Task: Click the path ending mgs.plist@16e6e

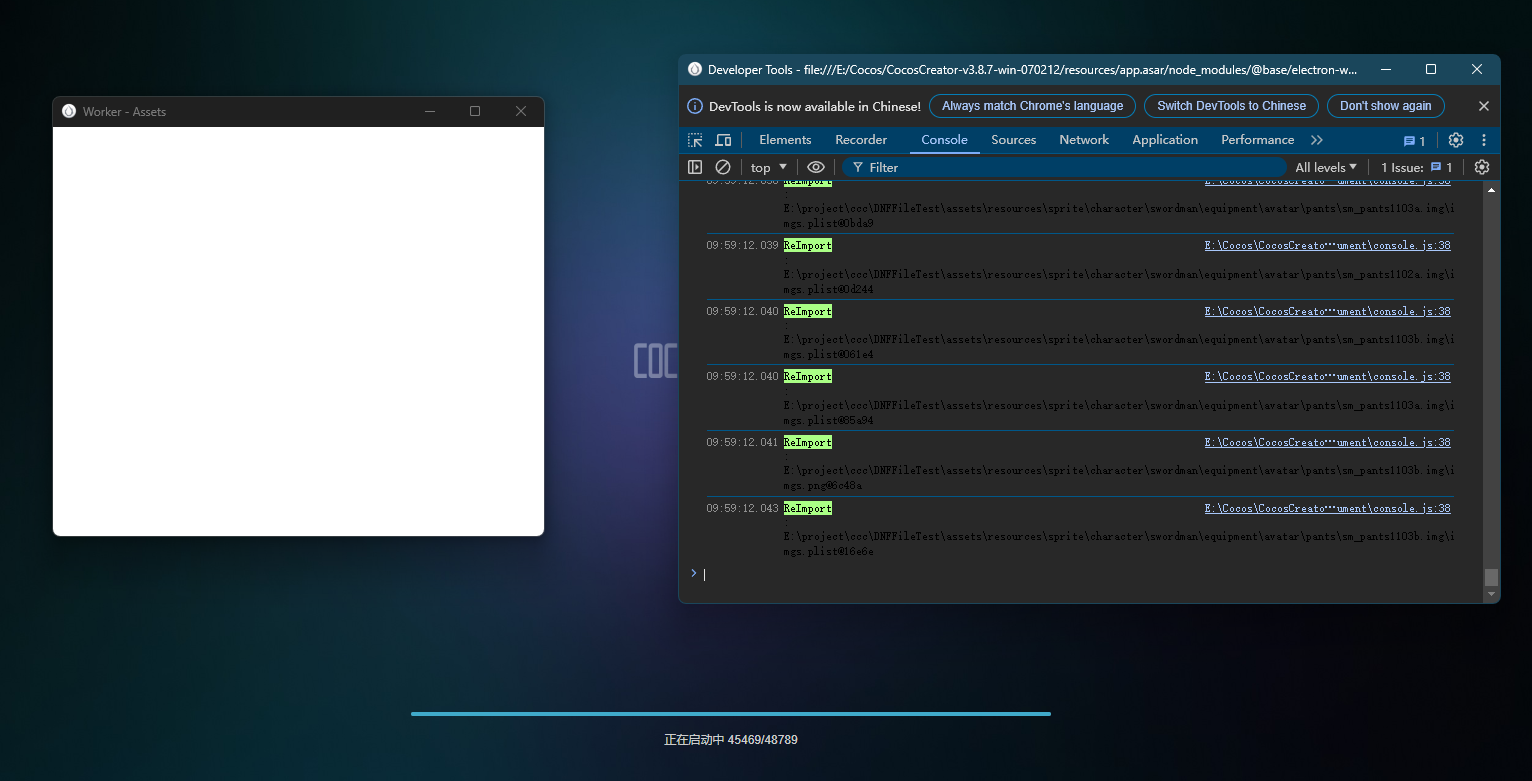Action: click(1118, 544)
